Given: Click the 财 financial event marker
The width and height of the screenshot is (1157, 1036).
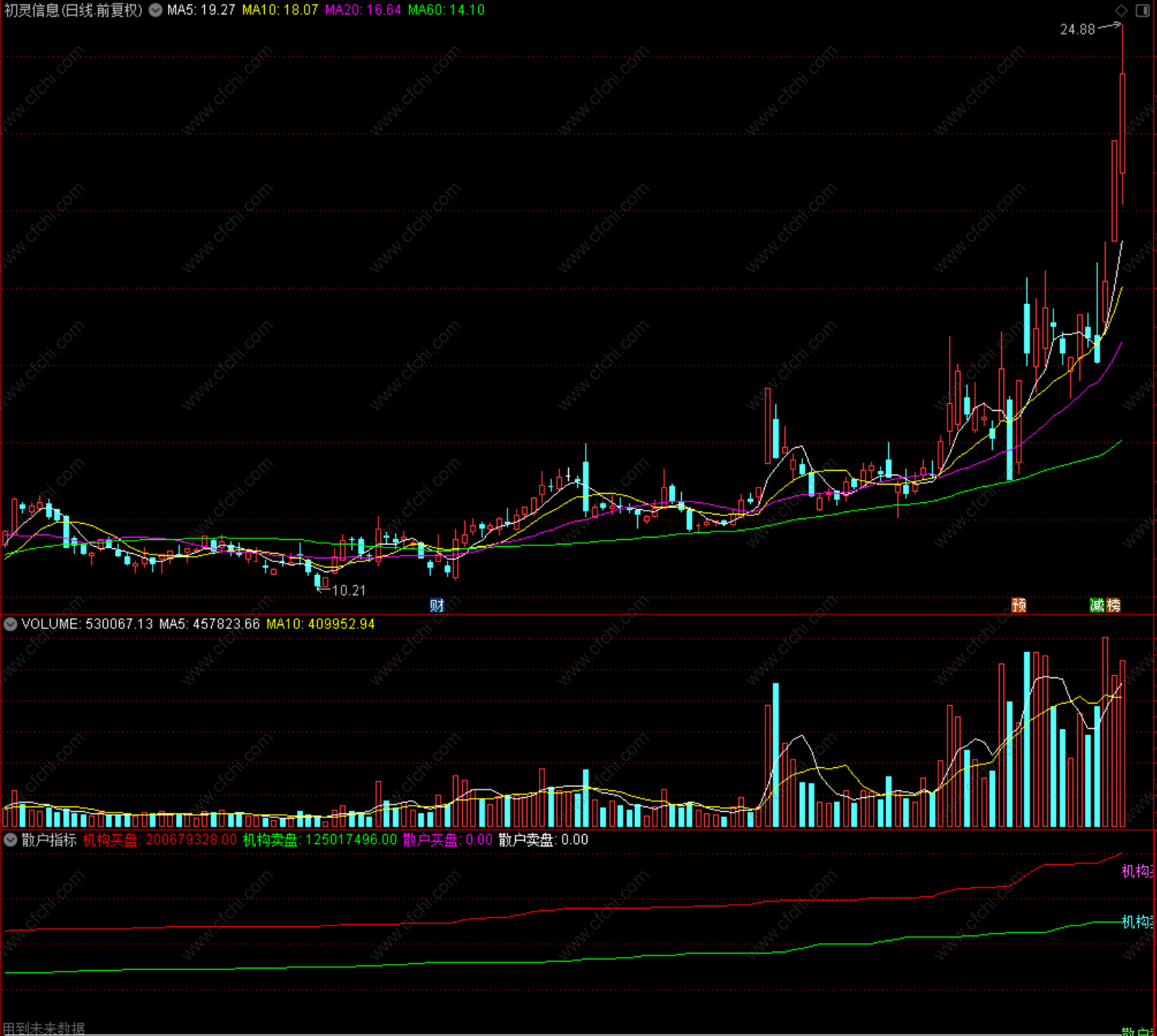Looking at the screenshot, I should coord(437,605).
